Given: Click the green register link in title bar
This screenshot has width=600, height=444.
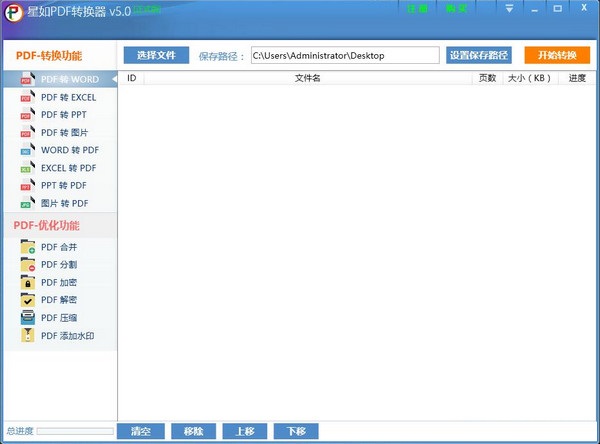Looking at the screenshot, I should 417,8.
